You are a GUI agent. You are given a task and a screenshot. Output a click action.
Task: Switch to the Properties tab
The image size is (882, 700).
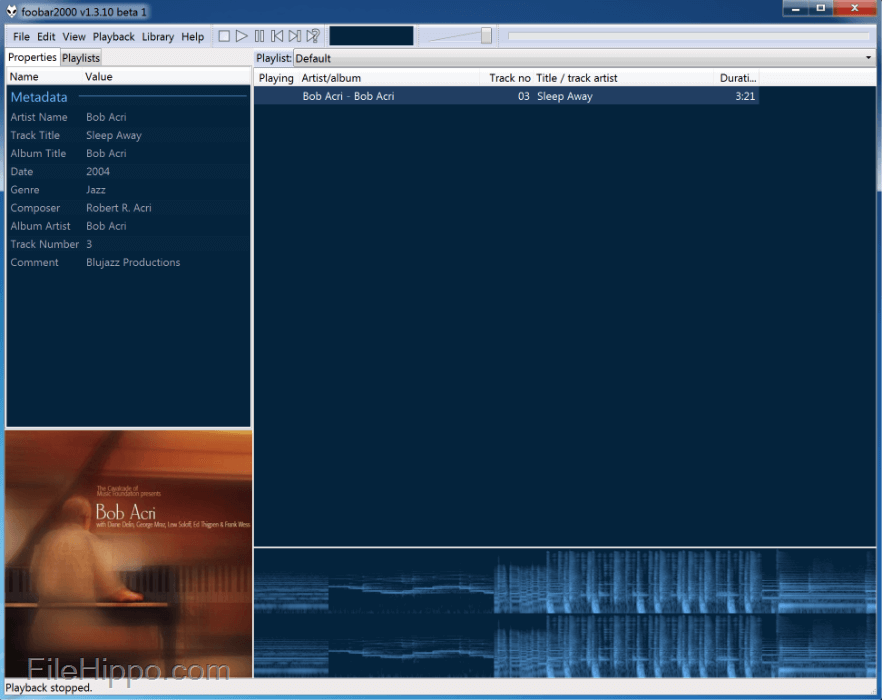32,57
